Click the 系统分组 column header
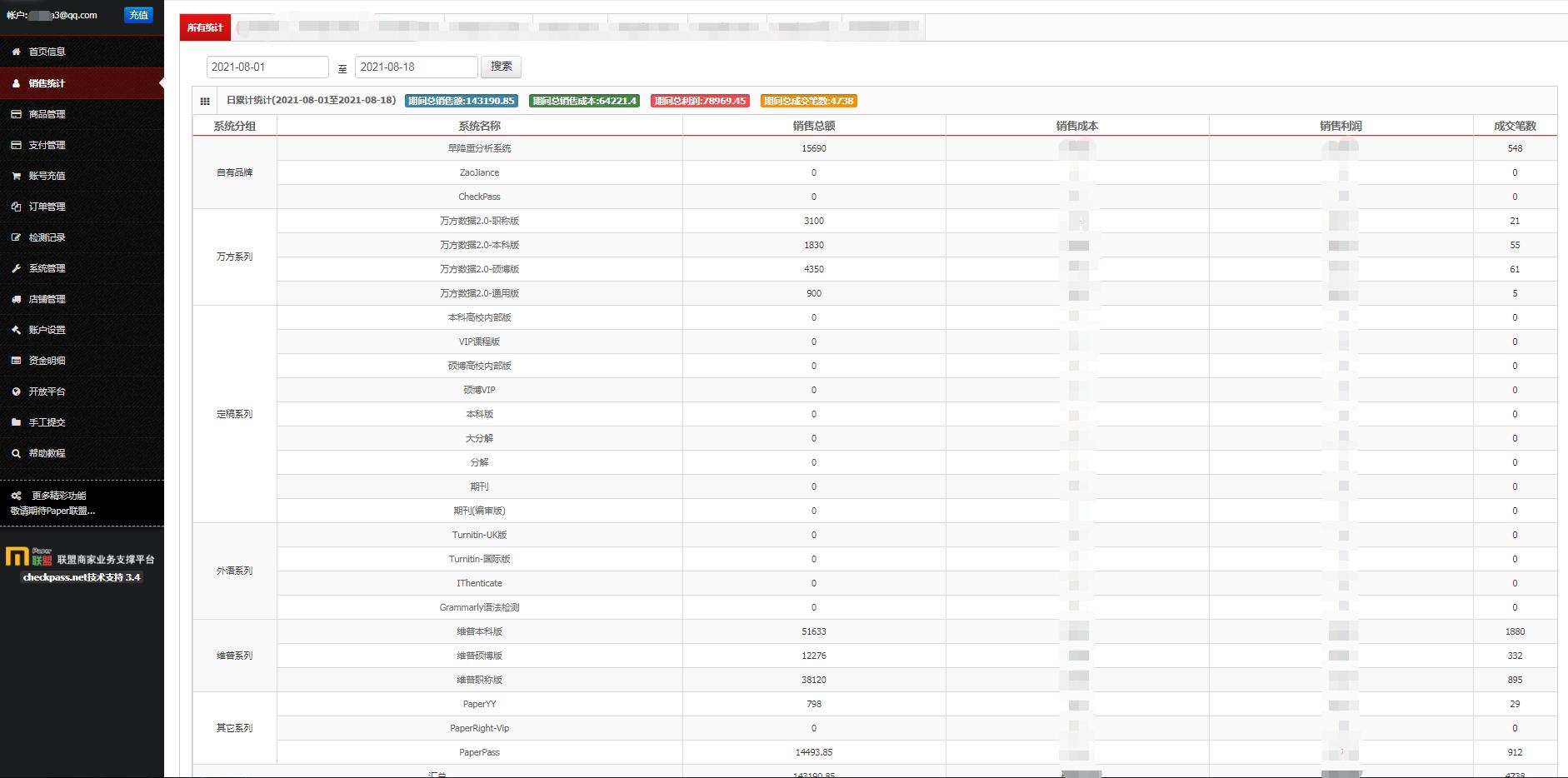Image resolution: width=1568 pixels, height=778 pixels. [235, 126]
